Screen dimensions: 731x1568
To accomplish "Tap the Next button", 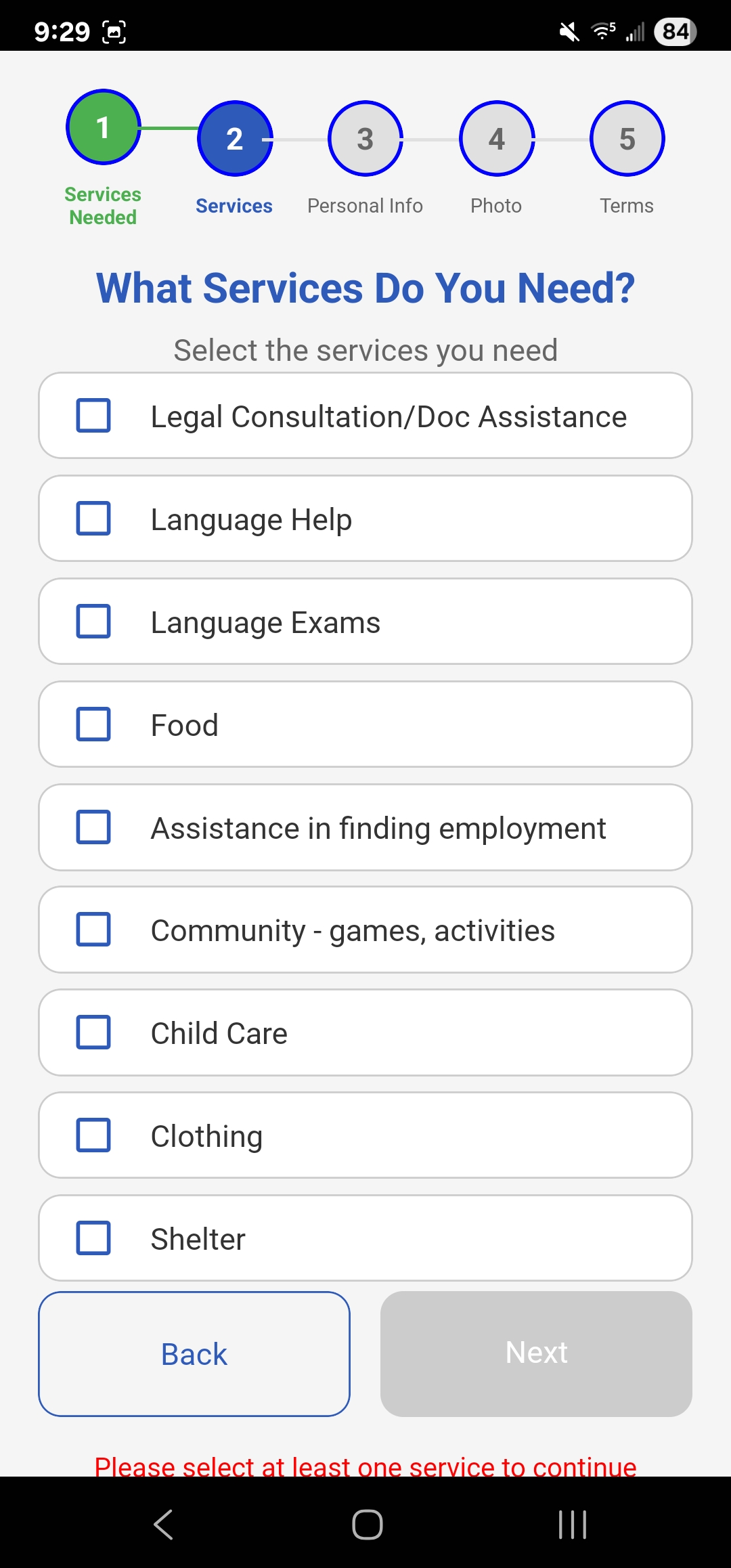I will (536, 1353).
